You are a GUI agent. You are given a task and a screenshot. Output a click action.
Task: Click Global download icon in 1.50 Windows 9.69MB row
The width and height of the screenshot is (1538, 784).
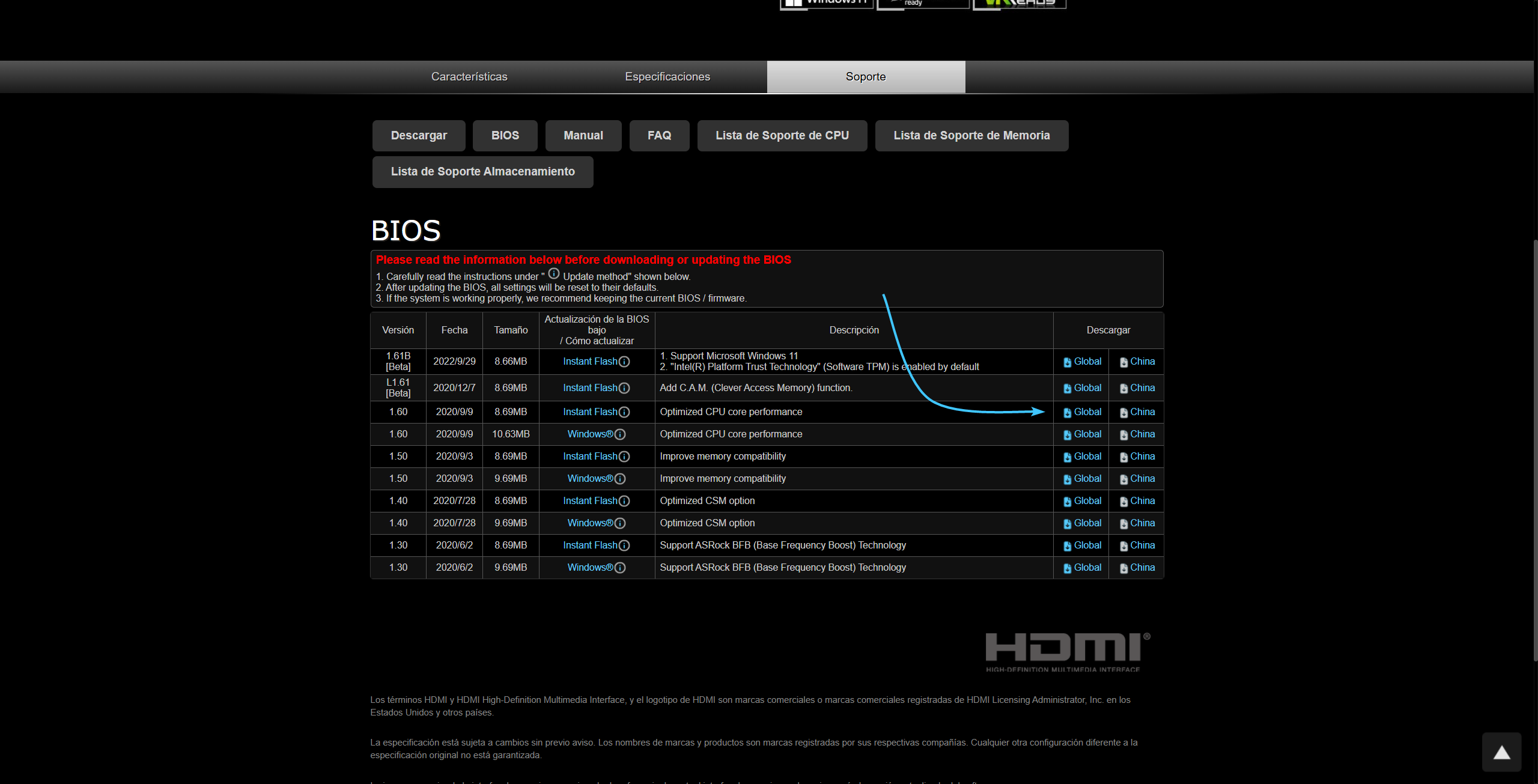tap(1068, 479)
